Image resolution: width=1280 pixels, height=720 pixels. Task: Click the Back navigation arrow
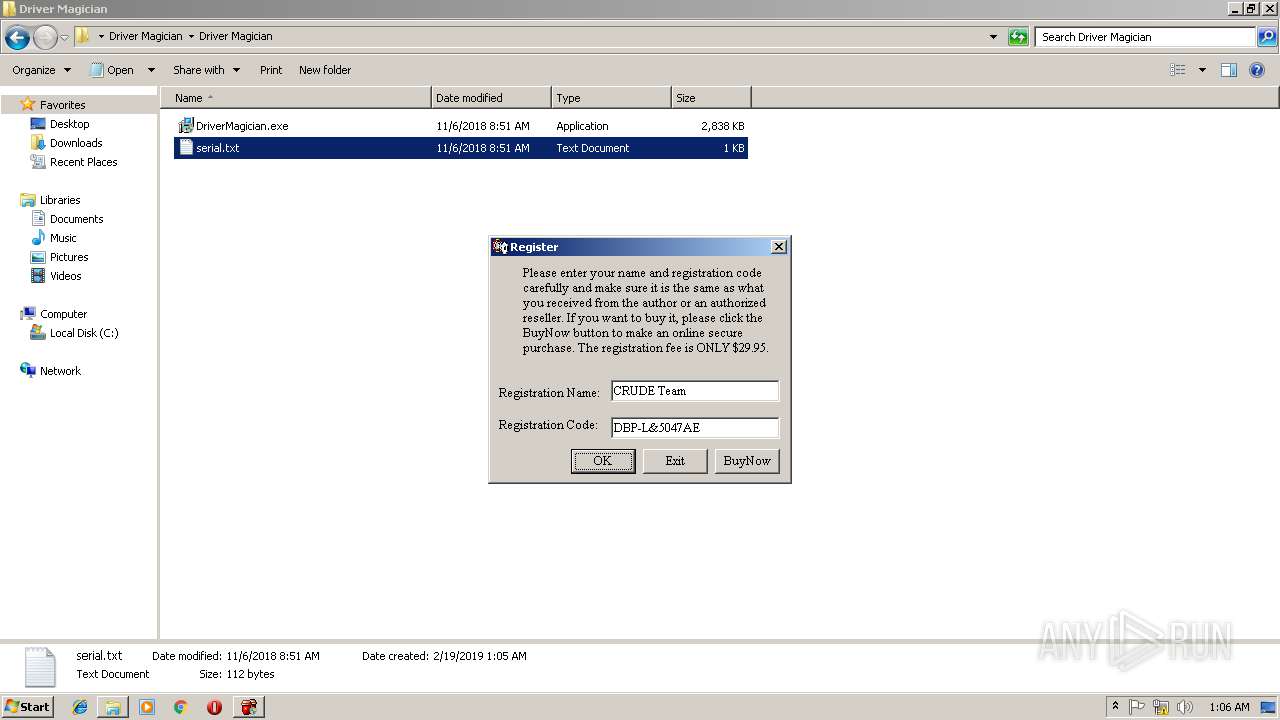(x=17, y=37)
